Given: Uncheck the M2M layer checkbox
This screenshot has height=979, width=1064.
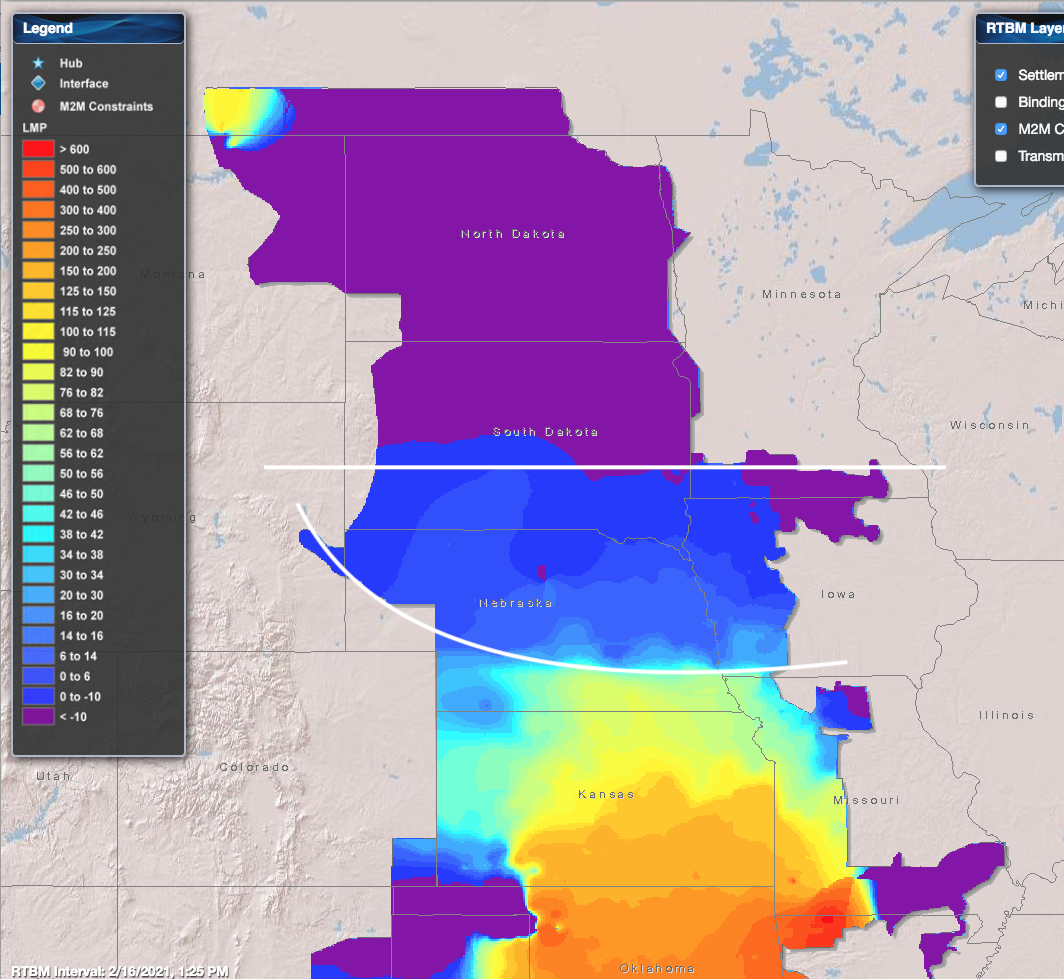Looking at the screenshot, I should [1001, 129].
